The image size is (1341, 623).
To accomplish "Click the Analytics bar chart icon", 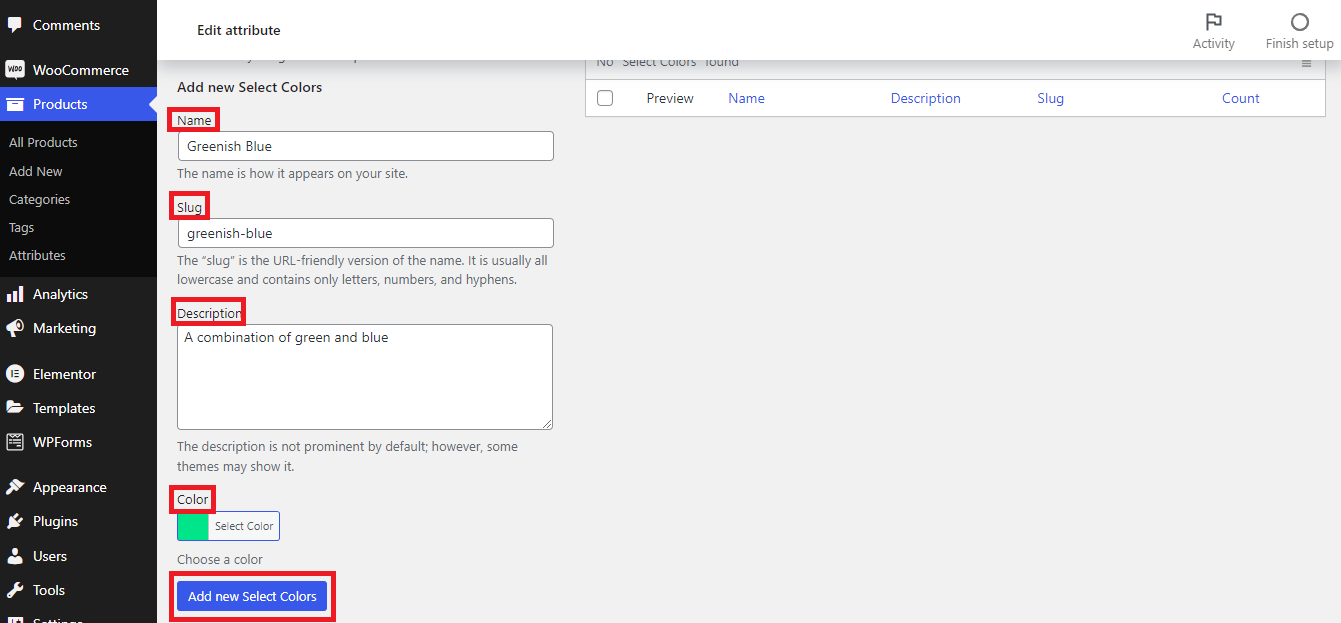I will click(15, 294).
